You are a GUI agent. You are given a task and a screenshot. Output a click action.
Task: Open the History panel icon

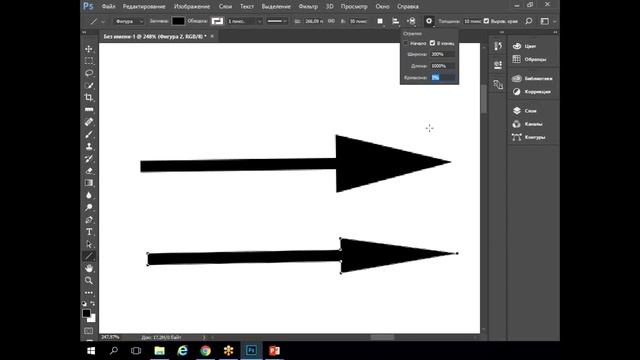tap(498, 46)
